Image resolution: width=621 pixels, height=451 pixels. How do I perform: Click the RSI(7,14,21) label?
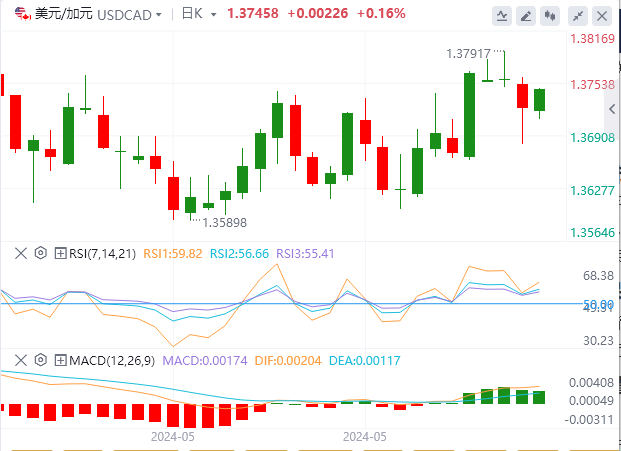click(x=103, y=253)
